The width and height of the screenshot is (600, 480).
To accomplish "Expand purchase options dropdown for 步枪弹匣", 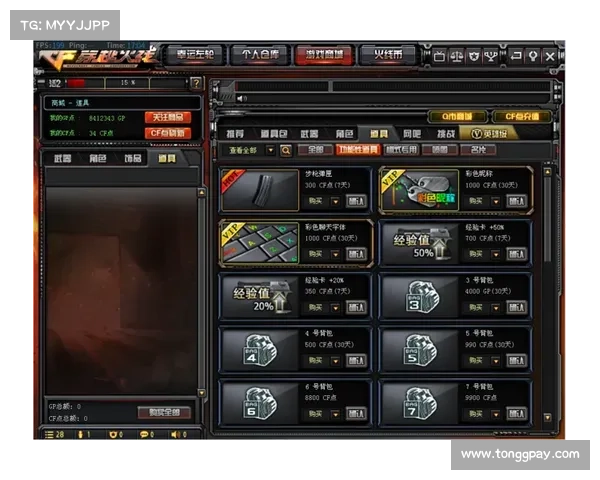I will tap(335, 201).
